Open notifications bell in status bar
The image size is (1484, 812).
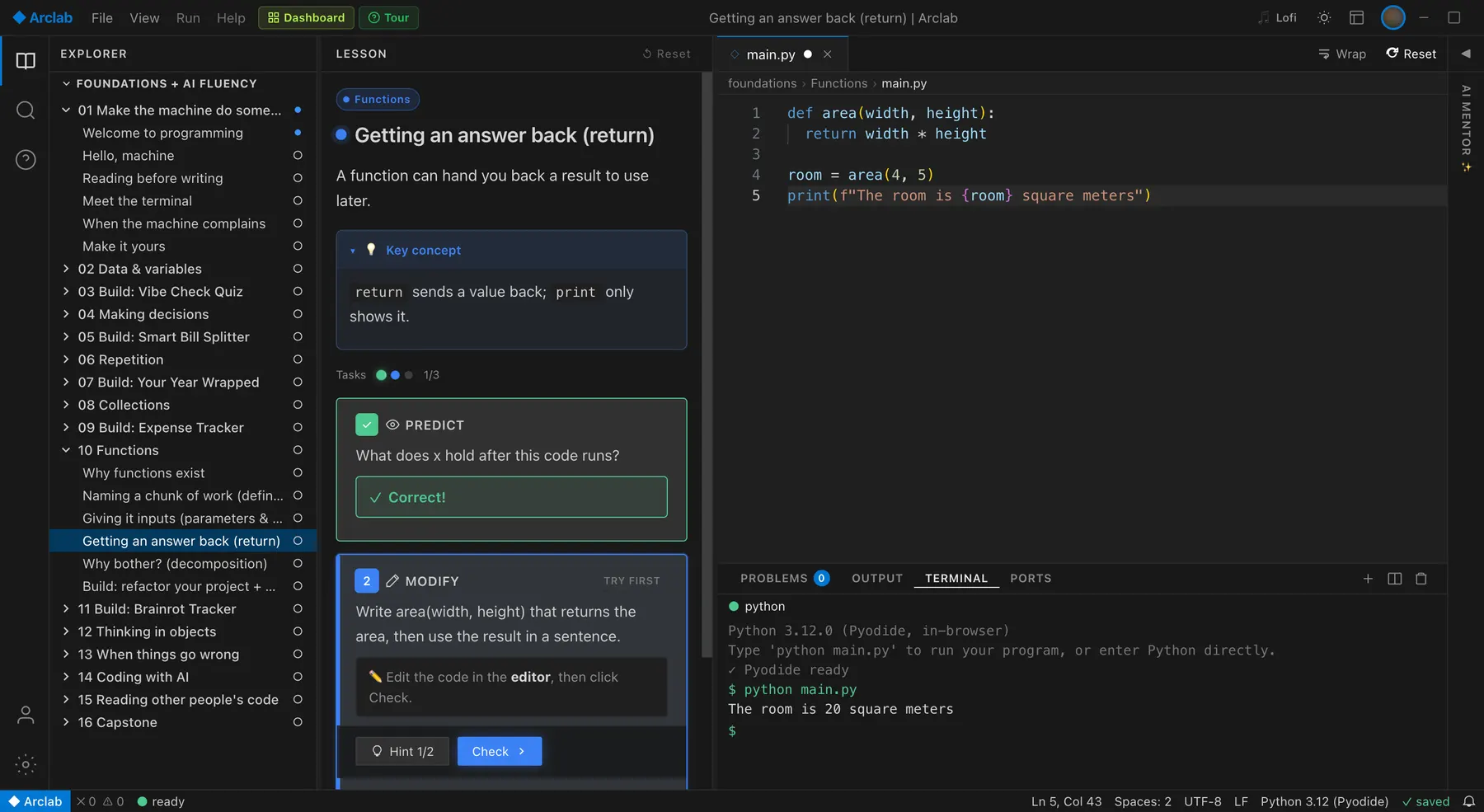tap(1469, 801)
